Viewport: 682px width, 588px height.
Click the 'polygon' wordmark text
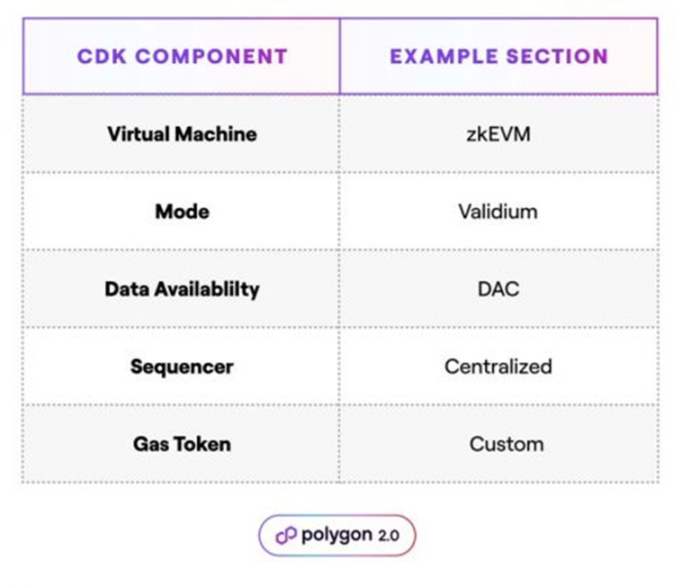[x=335, y=535]
